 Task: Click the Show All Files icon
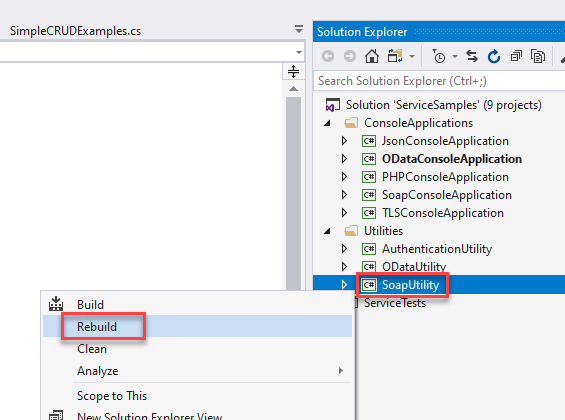pos(538,56)
